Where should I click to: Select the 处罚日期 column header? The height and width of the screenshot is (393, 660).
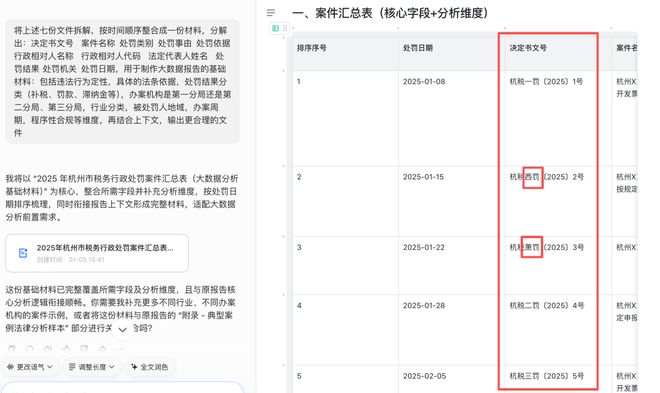(x=418, y=48)
